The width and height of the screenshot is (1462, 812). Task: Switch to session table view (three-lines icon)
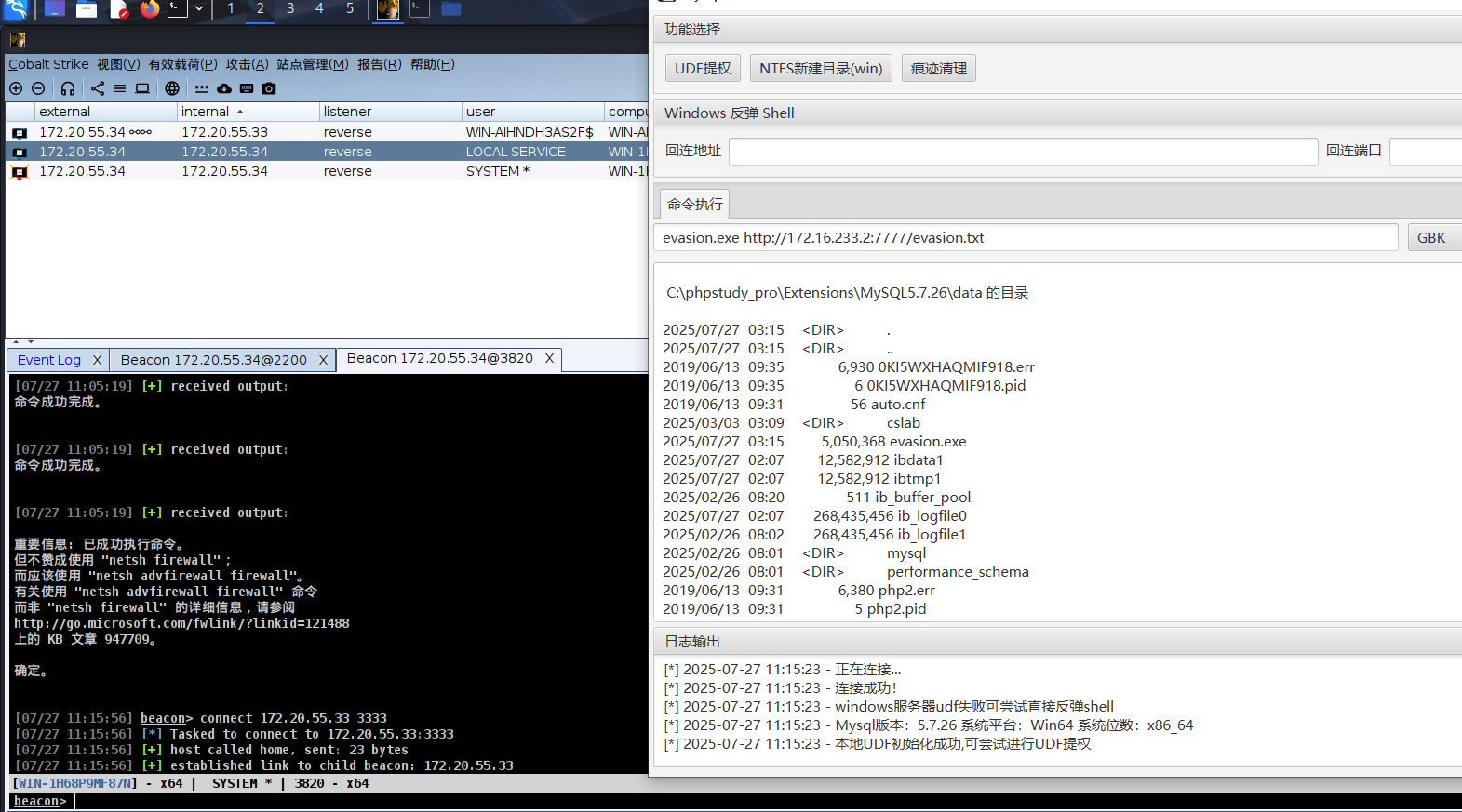click(120, 88)
